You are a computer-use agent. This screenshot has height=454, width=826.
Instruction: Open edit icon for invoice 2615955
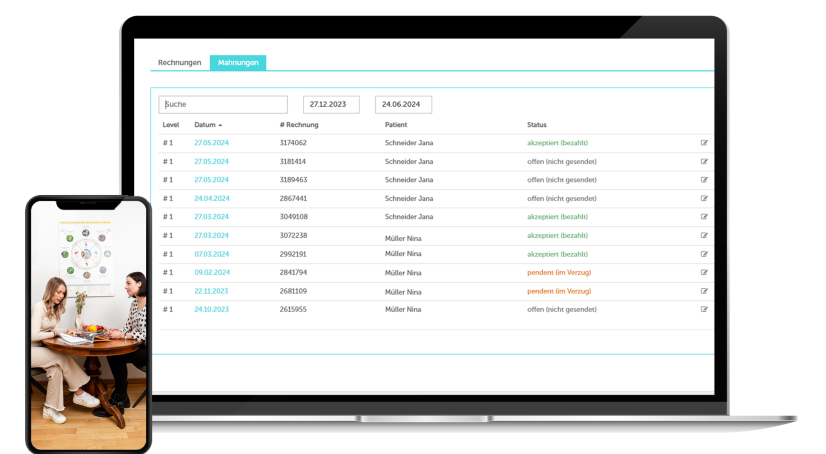704,309
